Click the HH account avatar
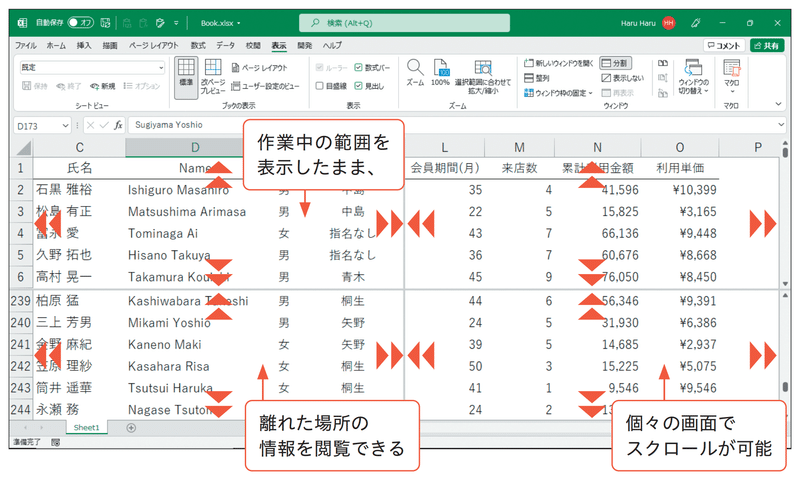 (668, 23)
